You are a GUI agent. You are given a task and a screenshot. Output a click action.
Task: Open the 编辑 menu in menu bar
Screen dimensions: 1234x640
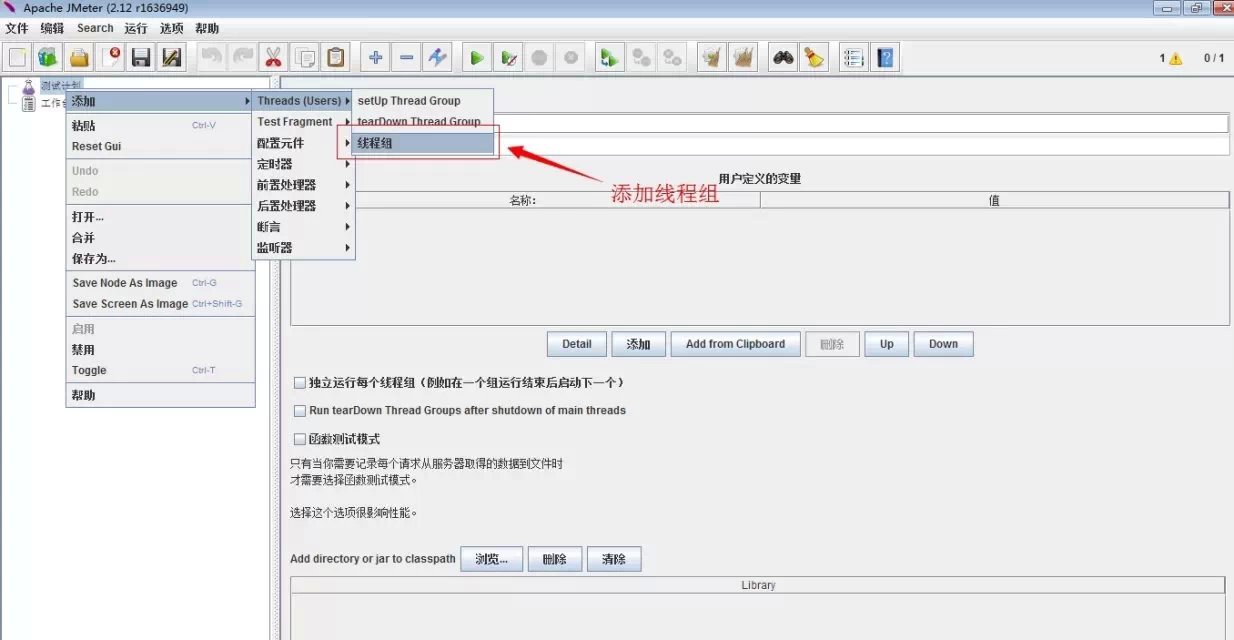coord(52,28)
